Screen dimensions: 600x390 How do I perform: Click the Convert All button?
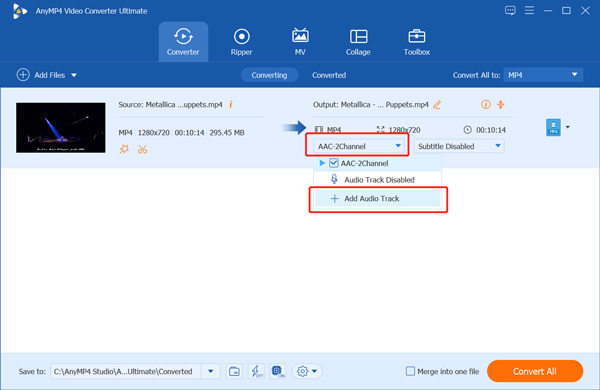tap(535, 371)
